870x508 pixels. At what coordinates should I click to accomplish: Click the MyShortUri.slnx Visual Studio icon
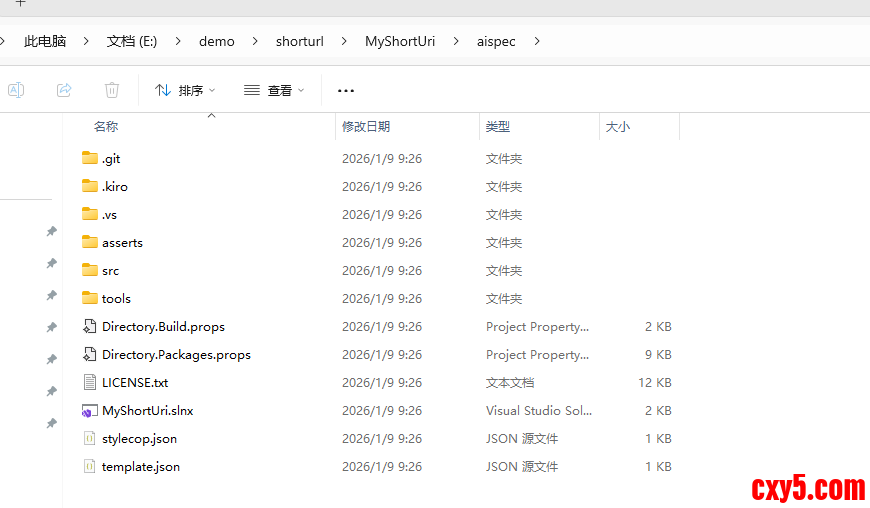[x=90, y=411]
